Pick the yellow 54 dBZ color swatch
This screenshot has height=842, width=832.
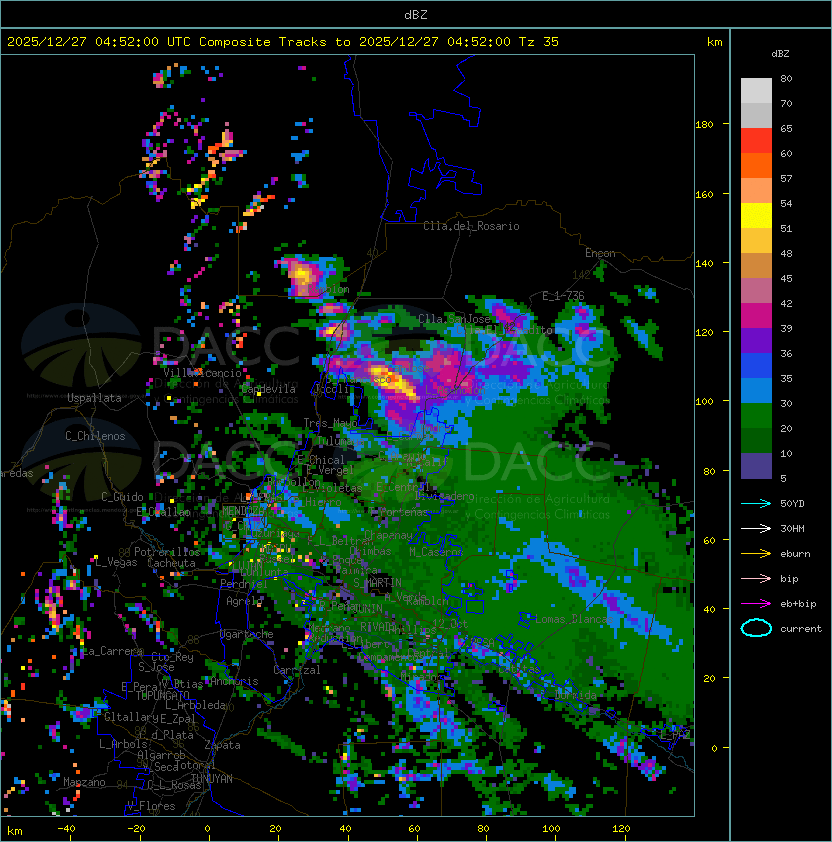click(x=756, y=215)
